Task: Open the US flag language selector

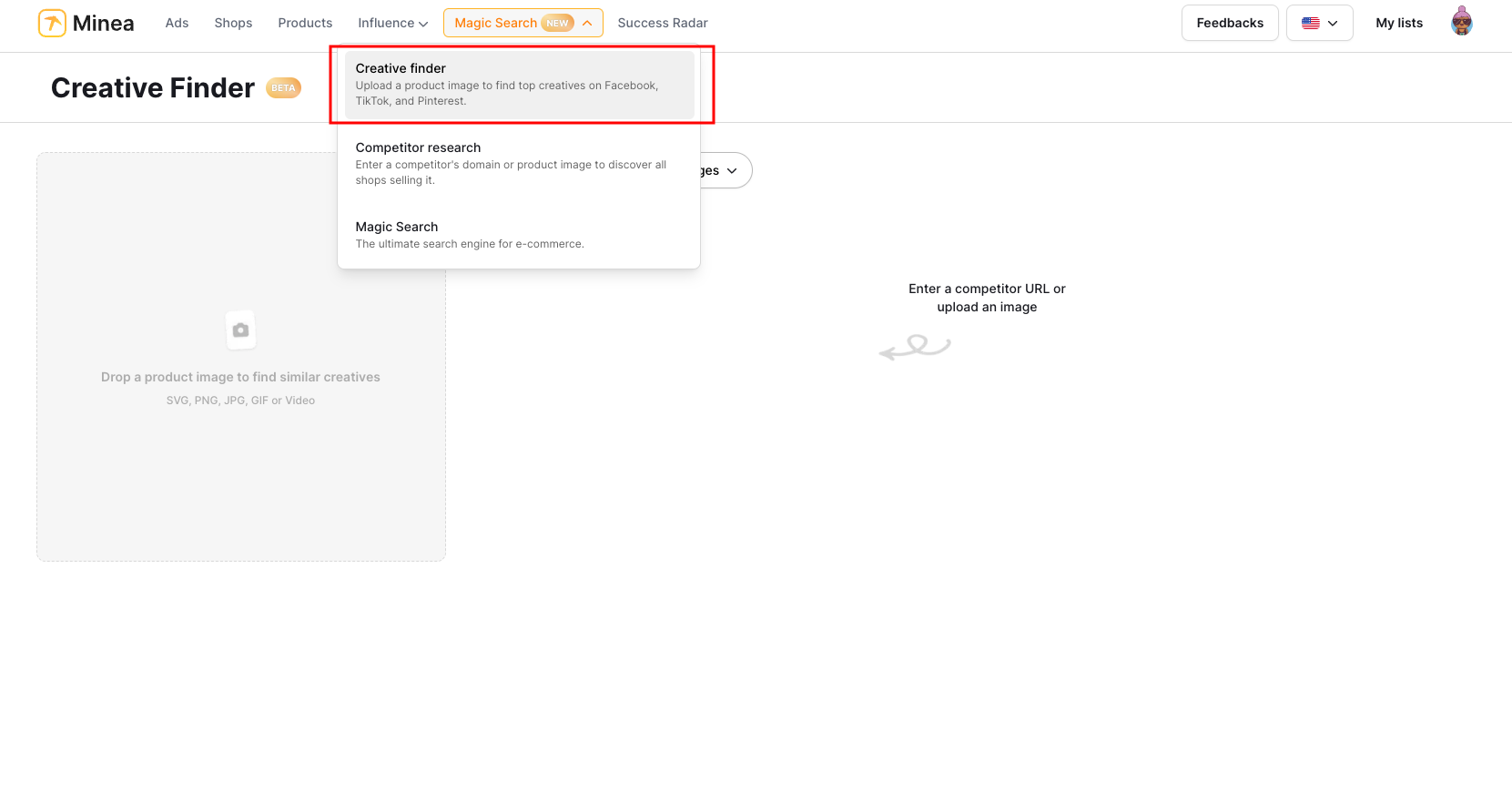Action: [1318, 23]
